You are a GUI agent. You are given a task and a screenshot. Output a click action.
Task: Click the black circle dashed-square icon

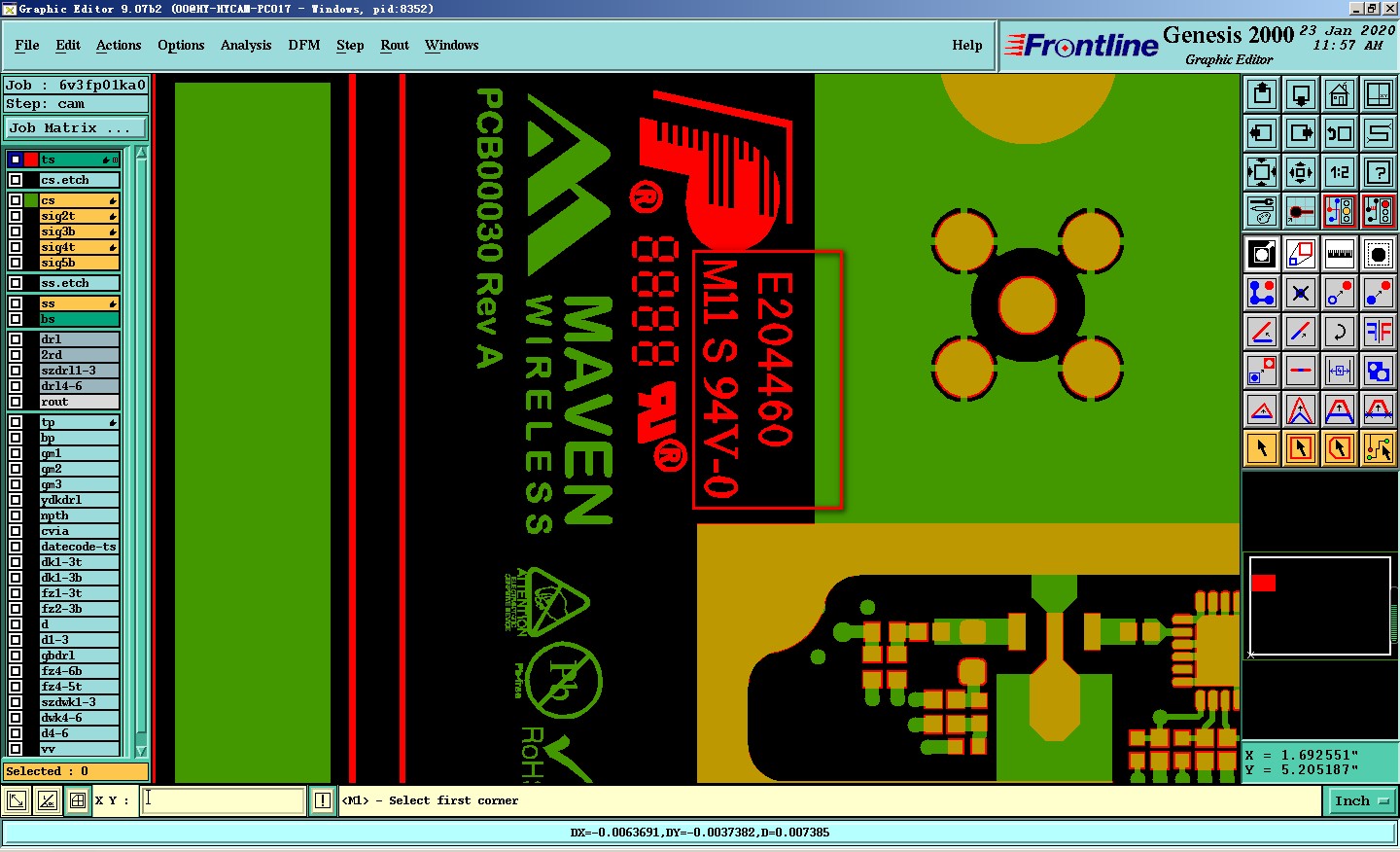pos(1379,254)
